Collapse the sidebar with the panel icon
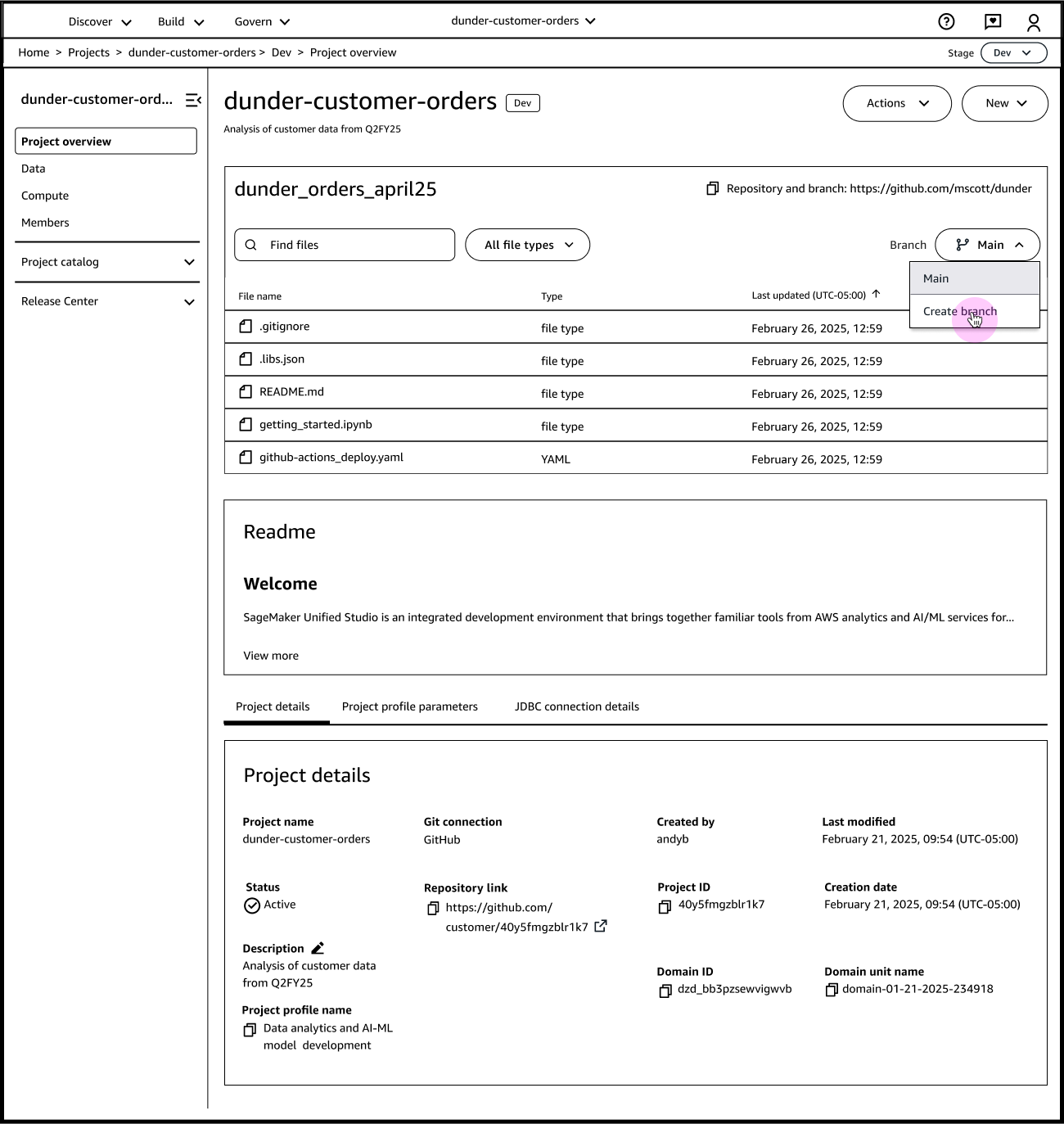This screenshot has width=1064, height=1124. (193, 100)
